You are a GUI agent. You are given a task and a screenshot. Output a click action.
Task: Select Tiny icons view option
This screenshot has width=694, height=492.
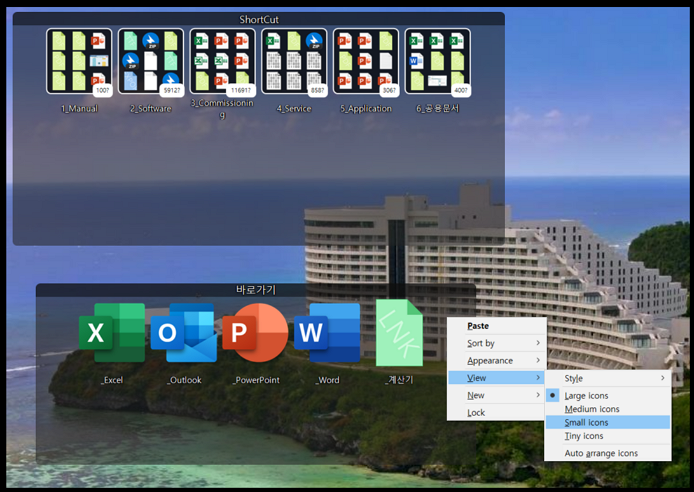tap(608, 436)
